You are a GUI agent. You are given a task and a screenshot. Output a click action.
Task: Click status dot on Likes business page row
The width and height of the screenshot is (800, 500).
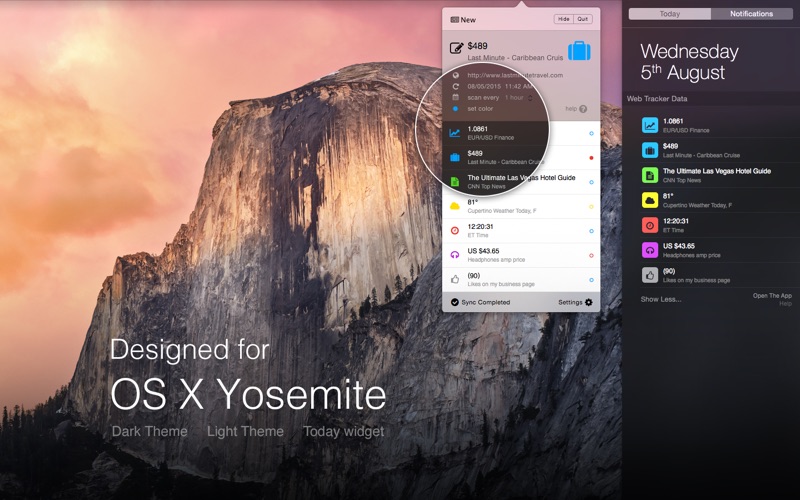(x=591, y=280)
